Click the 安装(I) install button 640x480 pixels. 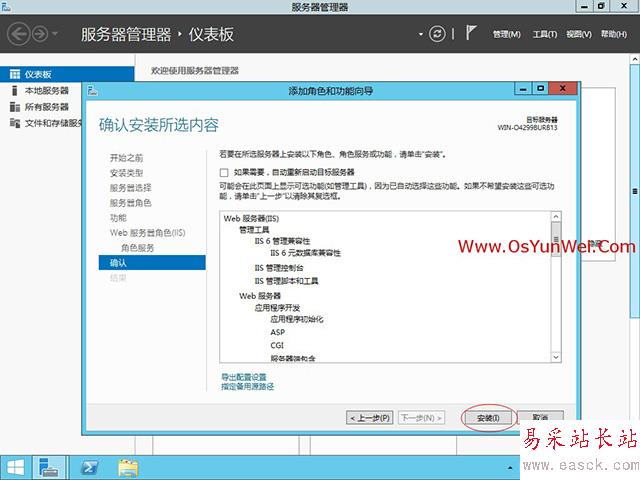click(488, 418)
